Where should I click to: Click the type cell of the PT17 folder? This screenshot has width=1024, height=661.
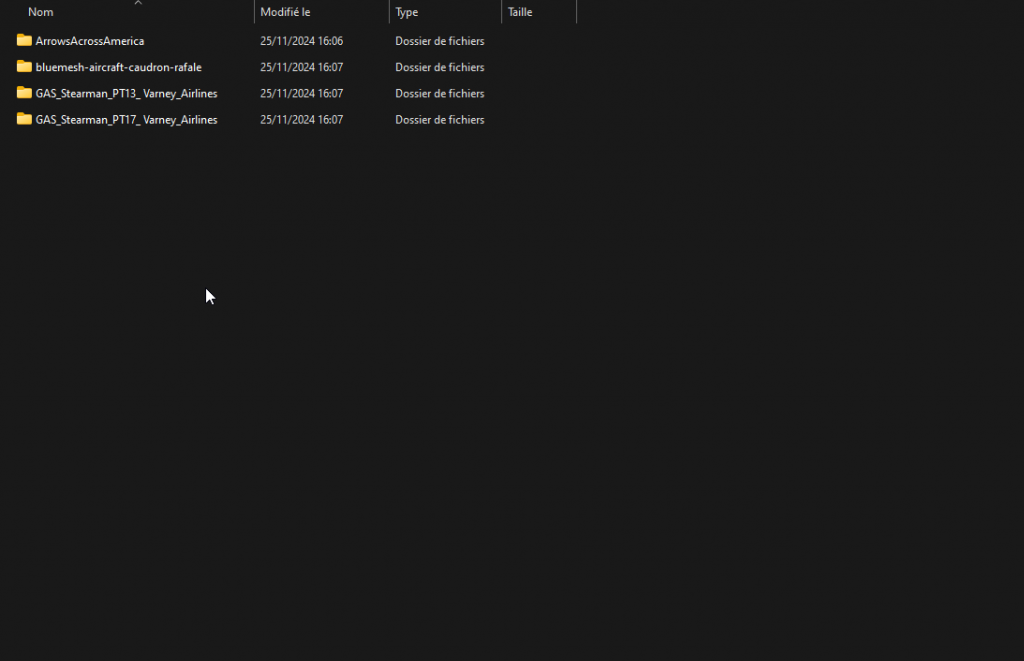click(439, 119)
